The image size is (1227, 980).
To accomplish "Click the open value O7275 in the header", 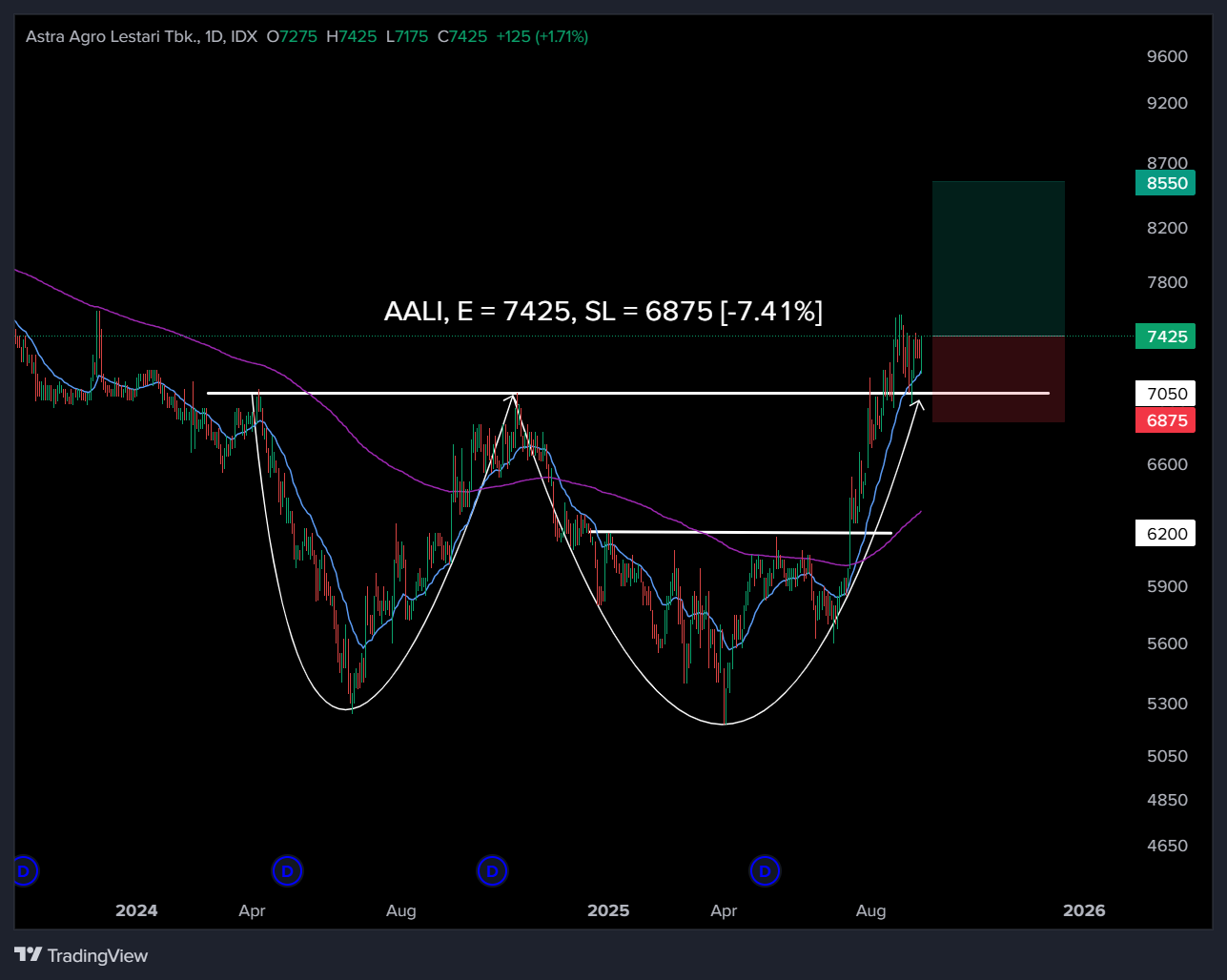I will 292,36.
